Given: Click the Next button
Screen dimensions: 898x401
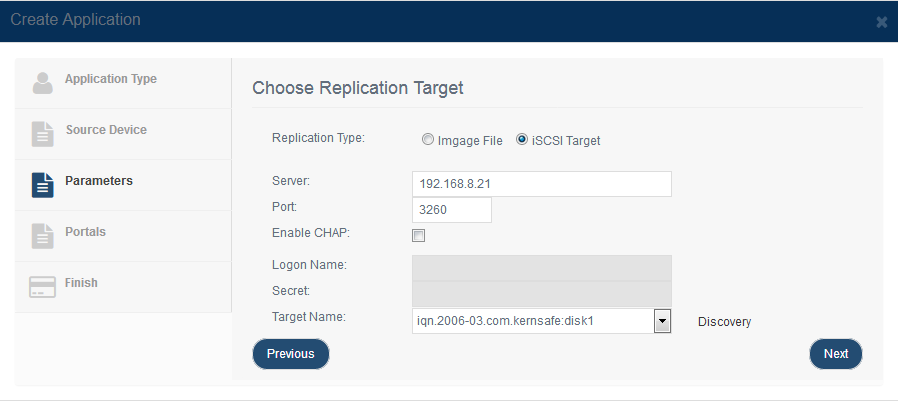Looking at the screenshot, I should pyautogui.click(x=836, y=354).
